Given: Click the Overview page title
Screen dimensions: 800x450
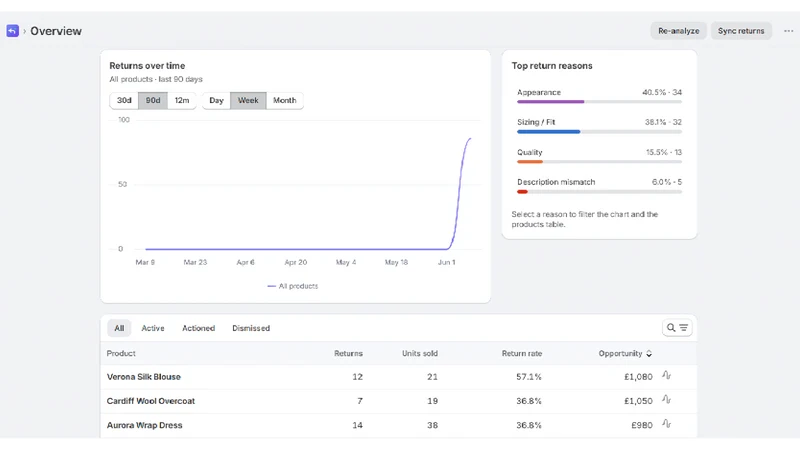Looking at the screenshot, I should (56, 31).
